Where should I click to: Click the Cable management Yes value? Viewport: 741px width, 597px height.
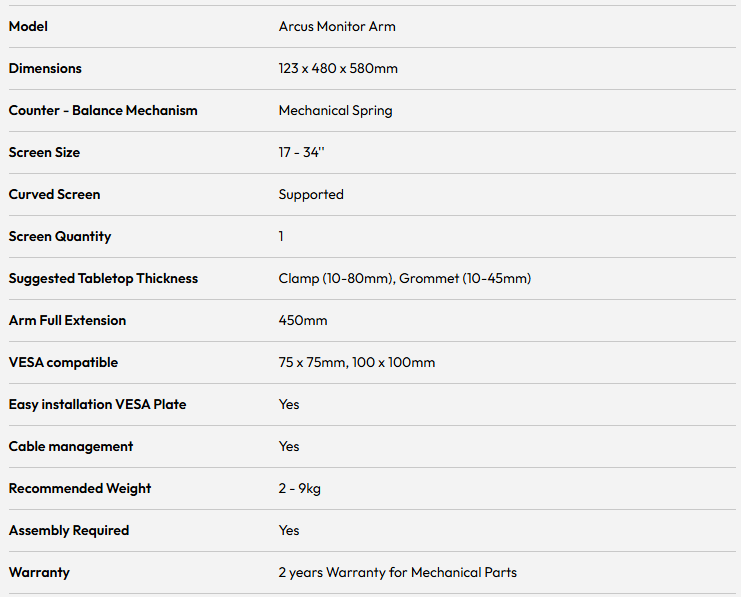pos(289,447)
